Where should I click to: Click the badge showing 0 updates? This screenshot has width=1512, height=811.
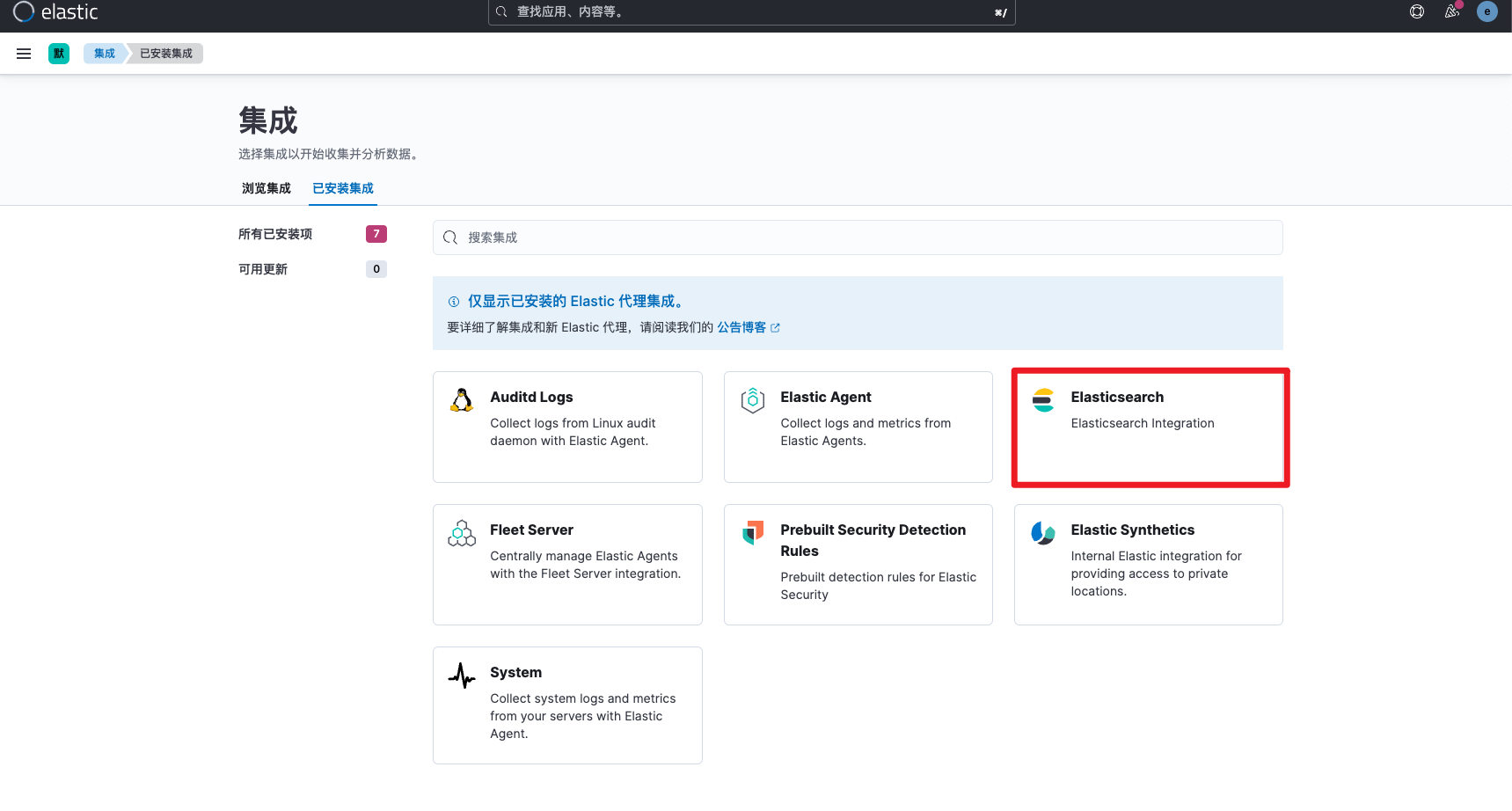[376, 269]
